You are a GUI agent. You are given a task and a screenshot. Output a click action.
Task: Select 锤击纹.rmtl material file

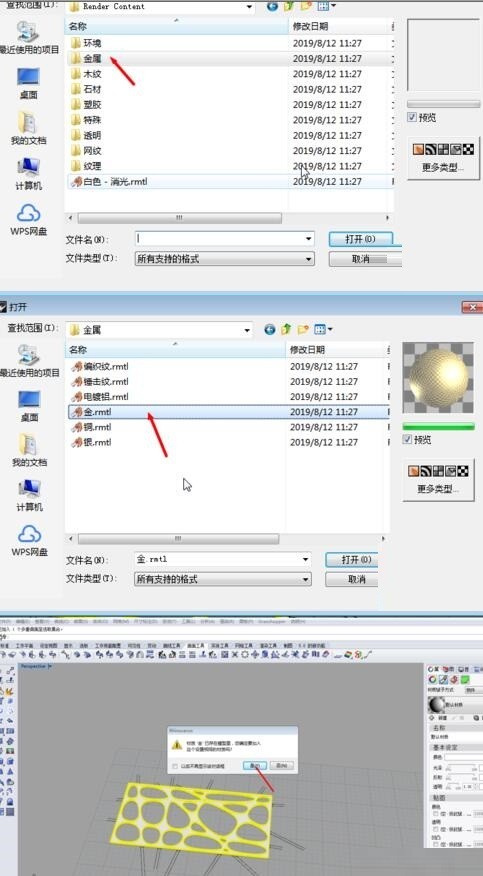pyautogui.click(x=99, y=382)
